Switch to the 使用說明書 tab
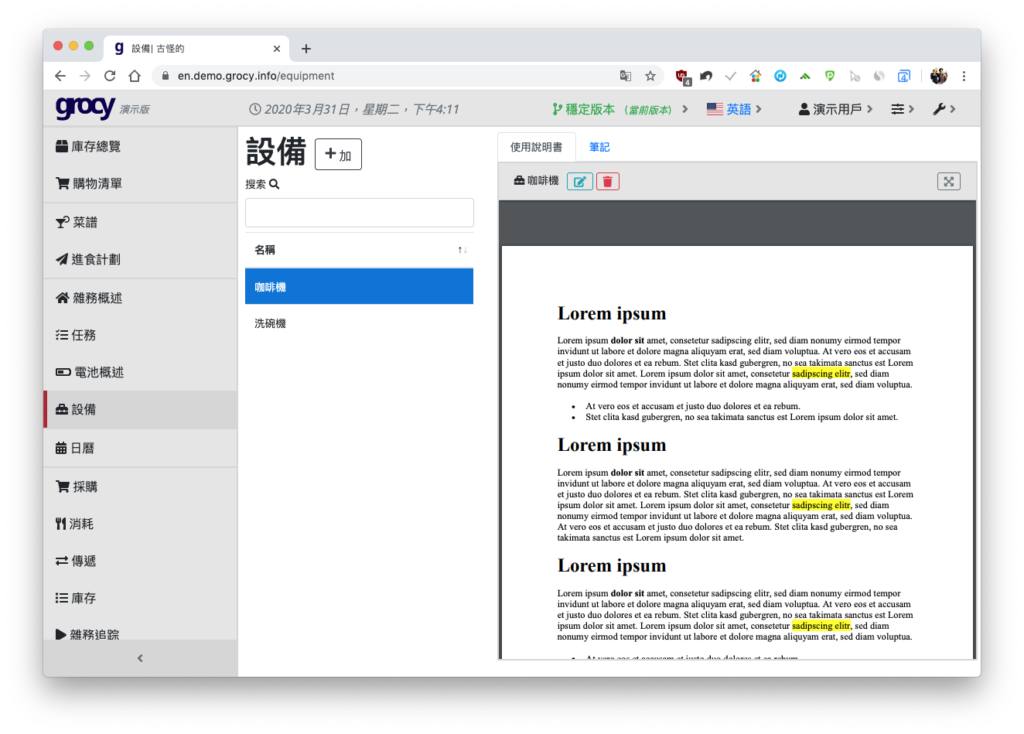This screenshot has height=734, width=1024. (536, 147)
